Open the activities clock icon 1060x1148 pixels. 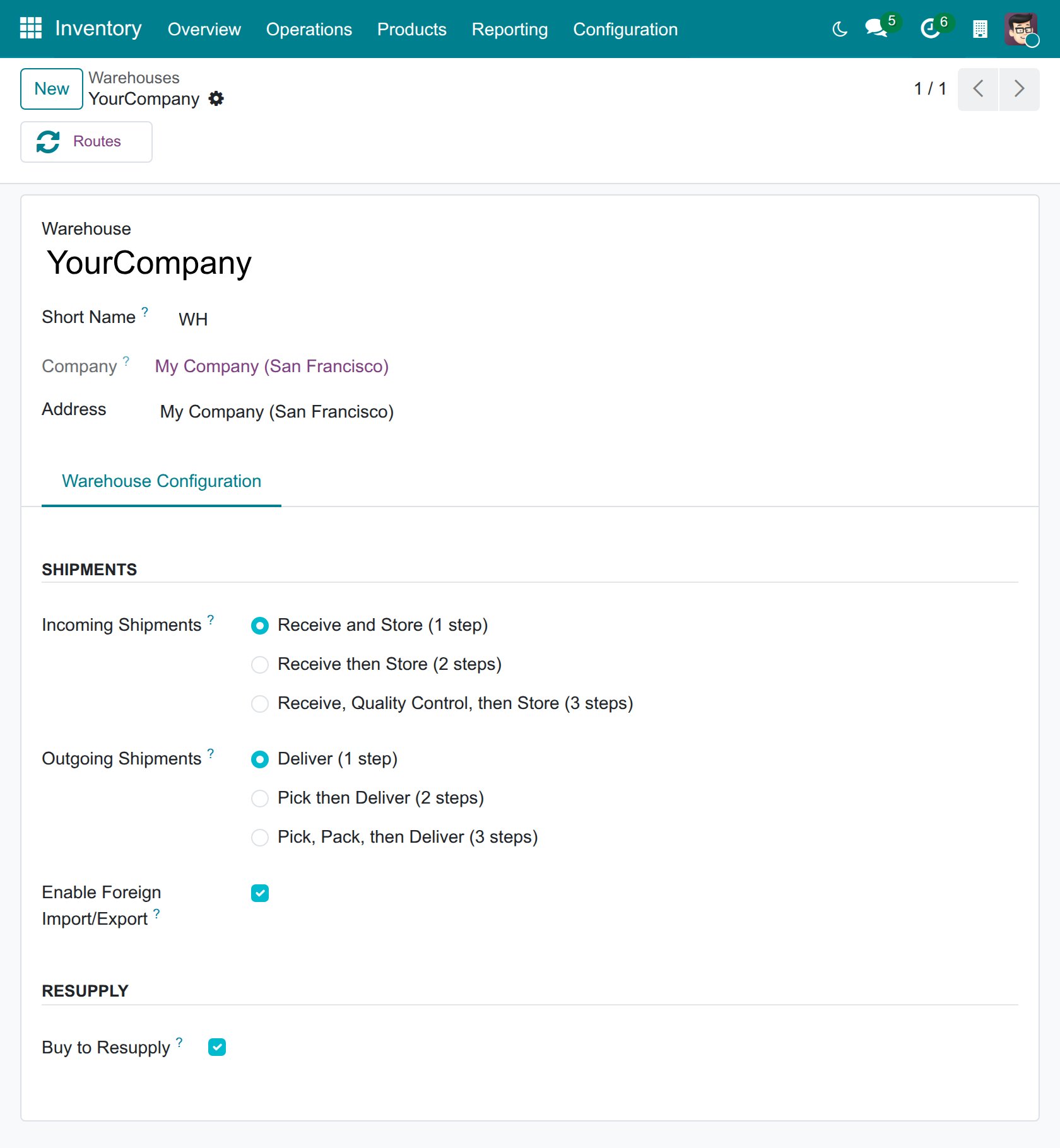930,28
